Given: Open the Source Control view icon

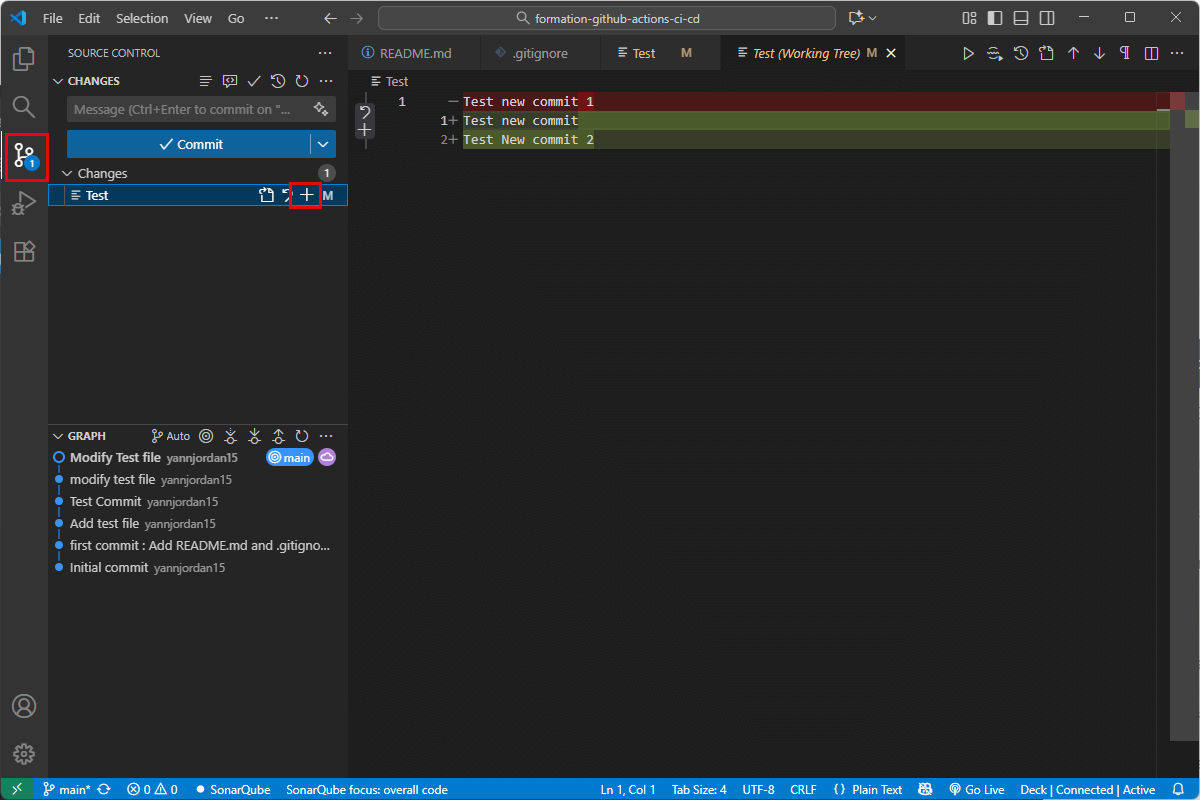Looking at the screenshot, I should pyautogui.click(x=23, y=155).
